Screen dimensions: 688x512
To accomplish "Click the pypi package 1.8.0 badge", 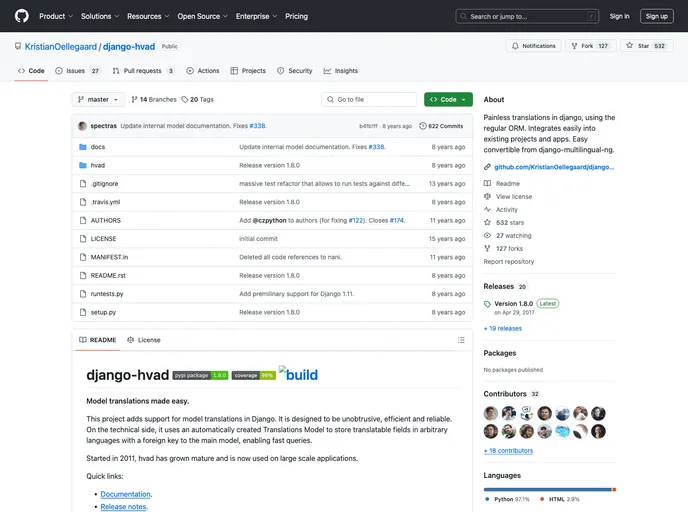I will point(201,376).
